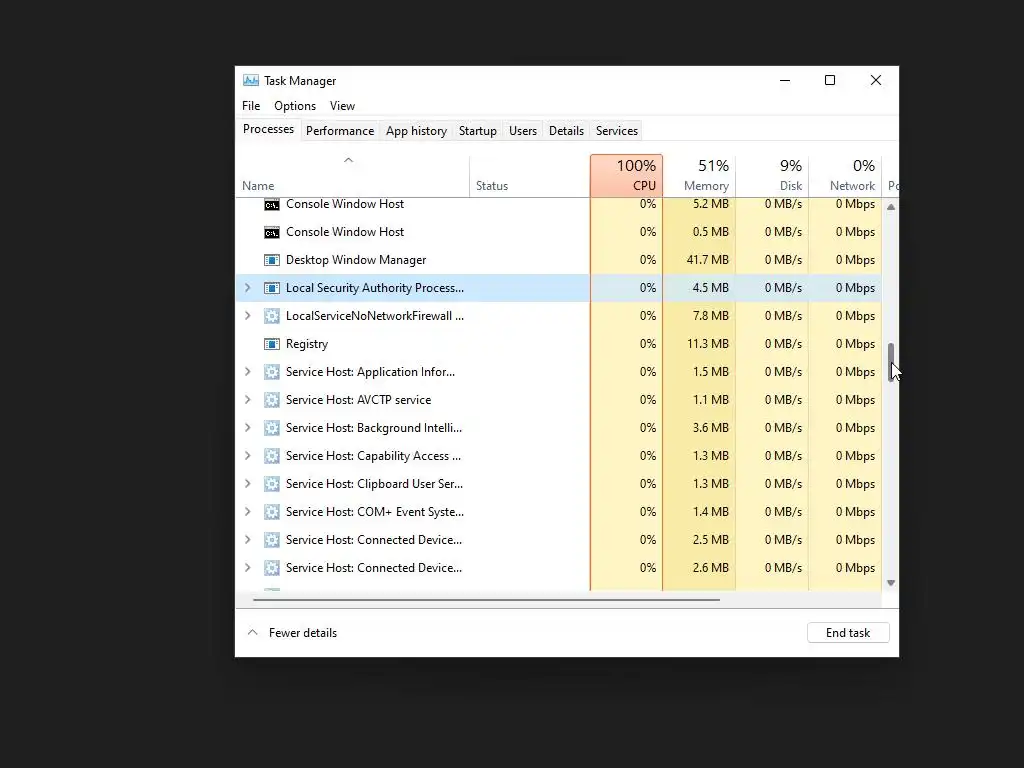The width and height of the screenshot is (1024, 768).
Task: Click the End task button
Action: click(848, 633)
